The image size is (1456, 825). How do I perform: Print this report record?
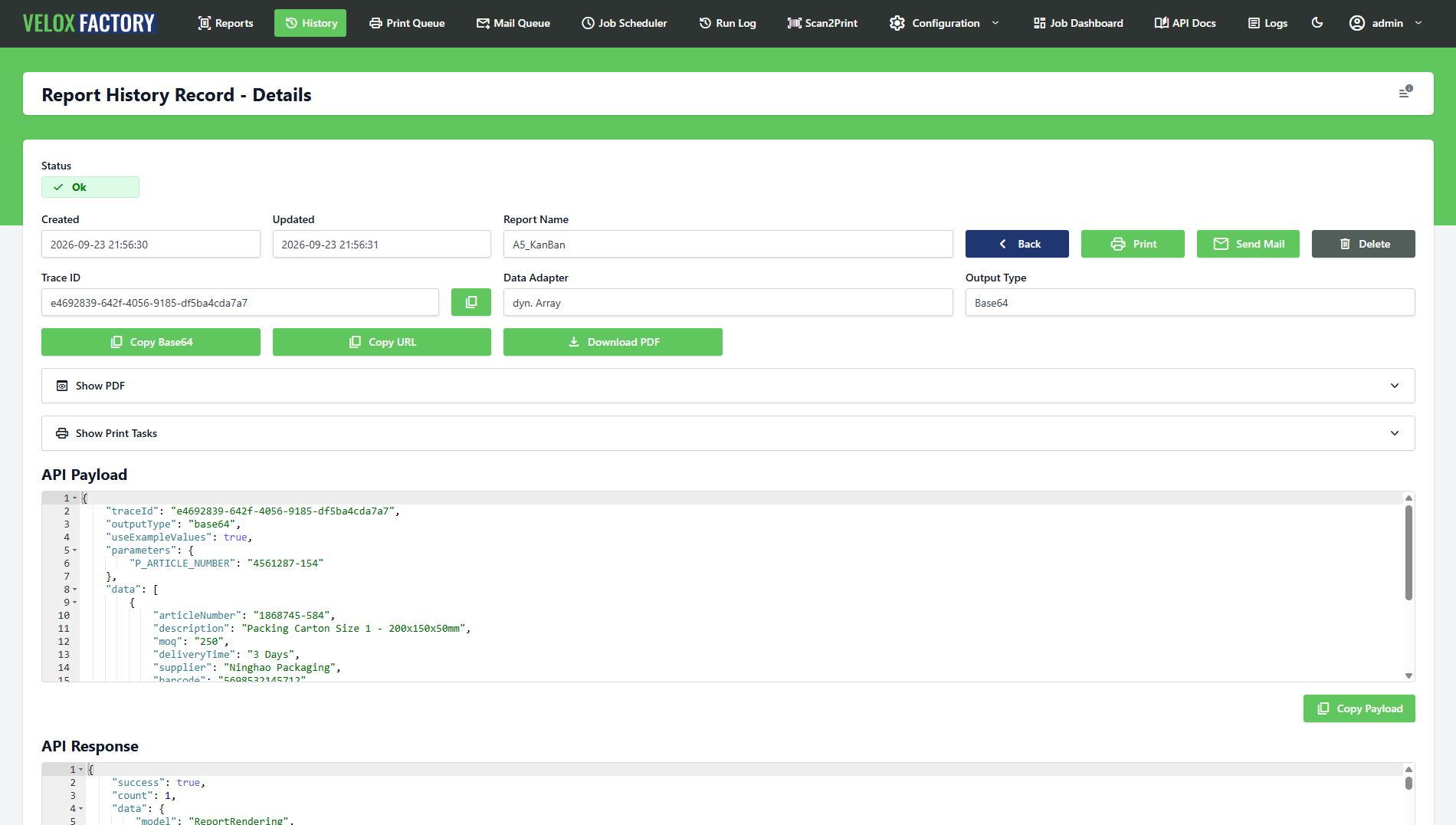coord(1133,244)
